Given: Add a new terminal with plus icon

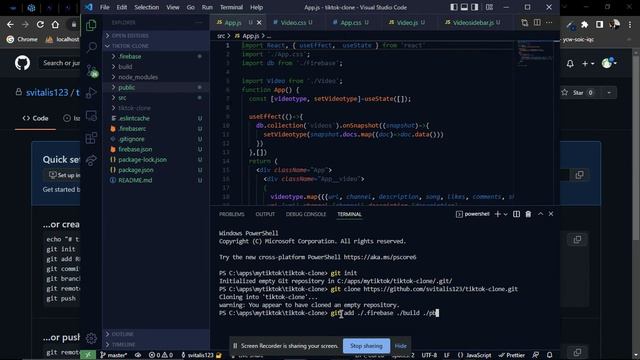Looking at the screenshot, I should (x=498, y=214).
